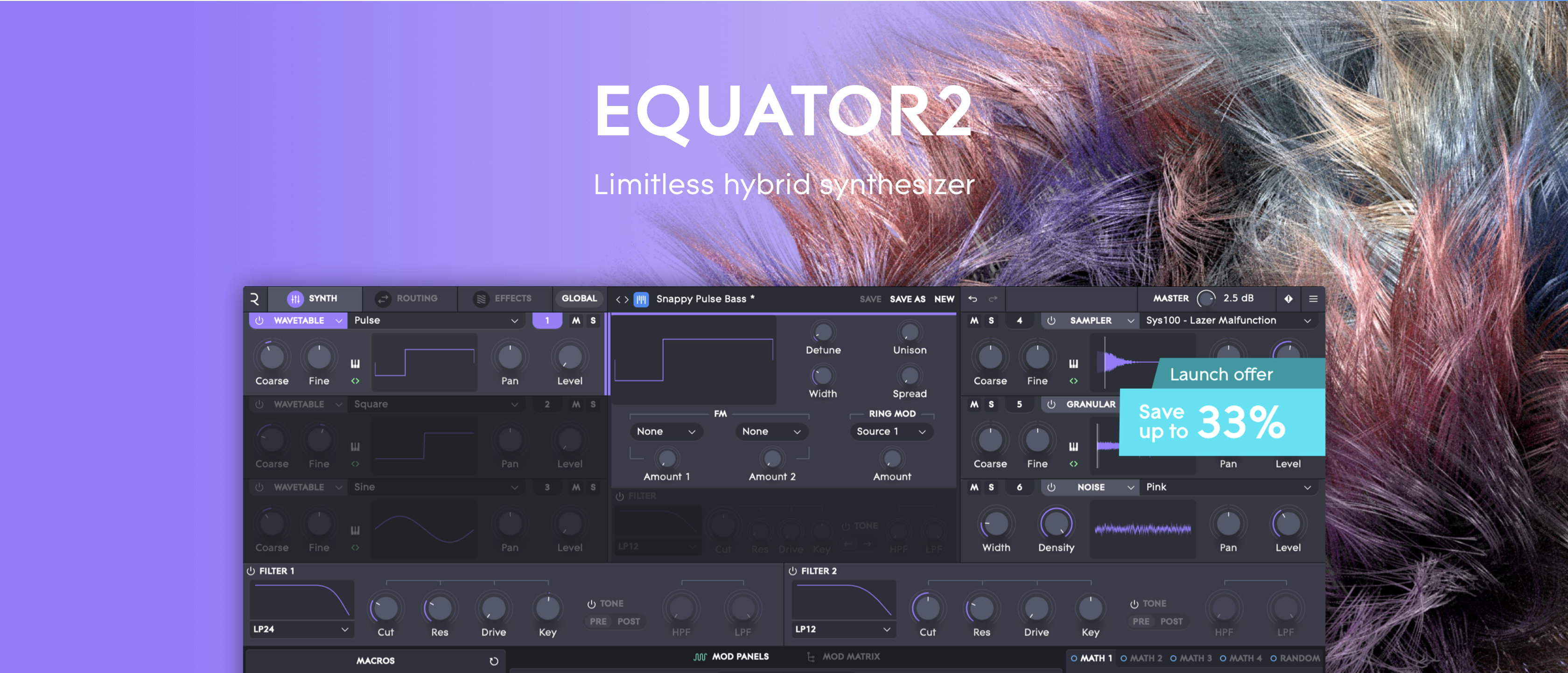This screenshot has width=1568, height=673.
Task: Click the Master volume knob
Action: pyautogui.click(x=1206, y=299)
